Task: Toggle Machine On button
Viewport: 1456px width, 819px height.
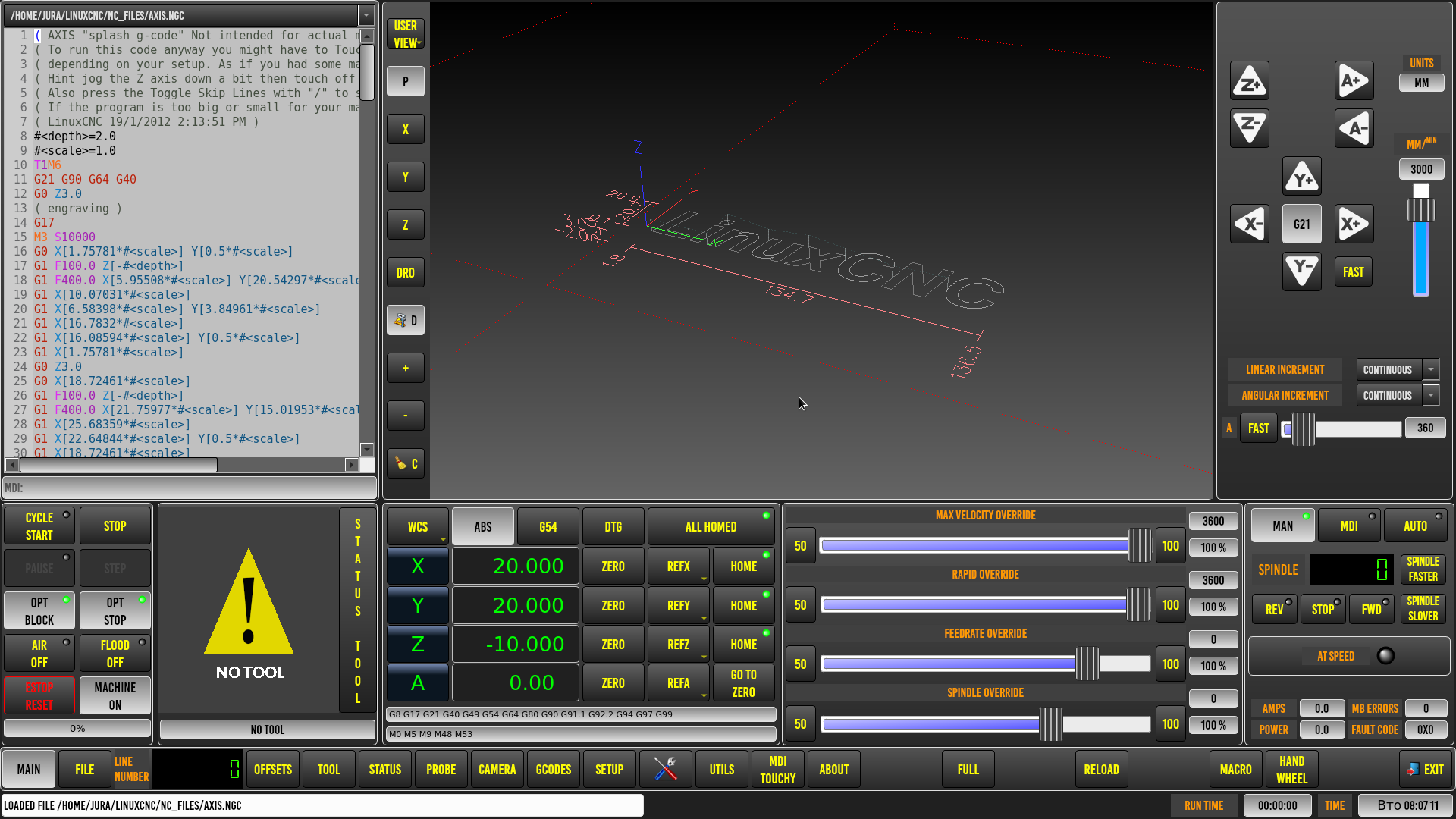Action: tap(115, 695)
